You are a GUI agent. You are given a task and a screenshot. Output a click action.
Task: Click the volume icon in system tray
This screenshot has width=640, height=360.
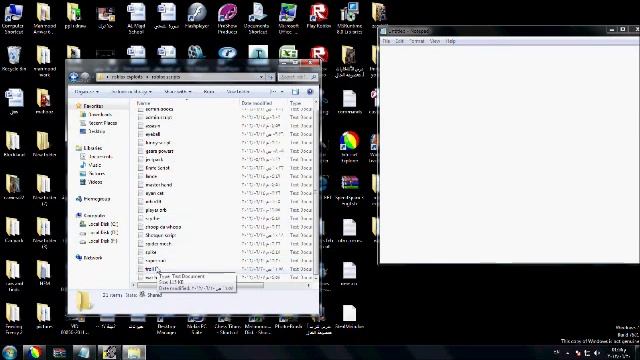(597, 353)
